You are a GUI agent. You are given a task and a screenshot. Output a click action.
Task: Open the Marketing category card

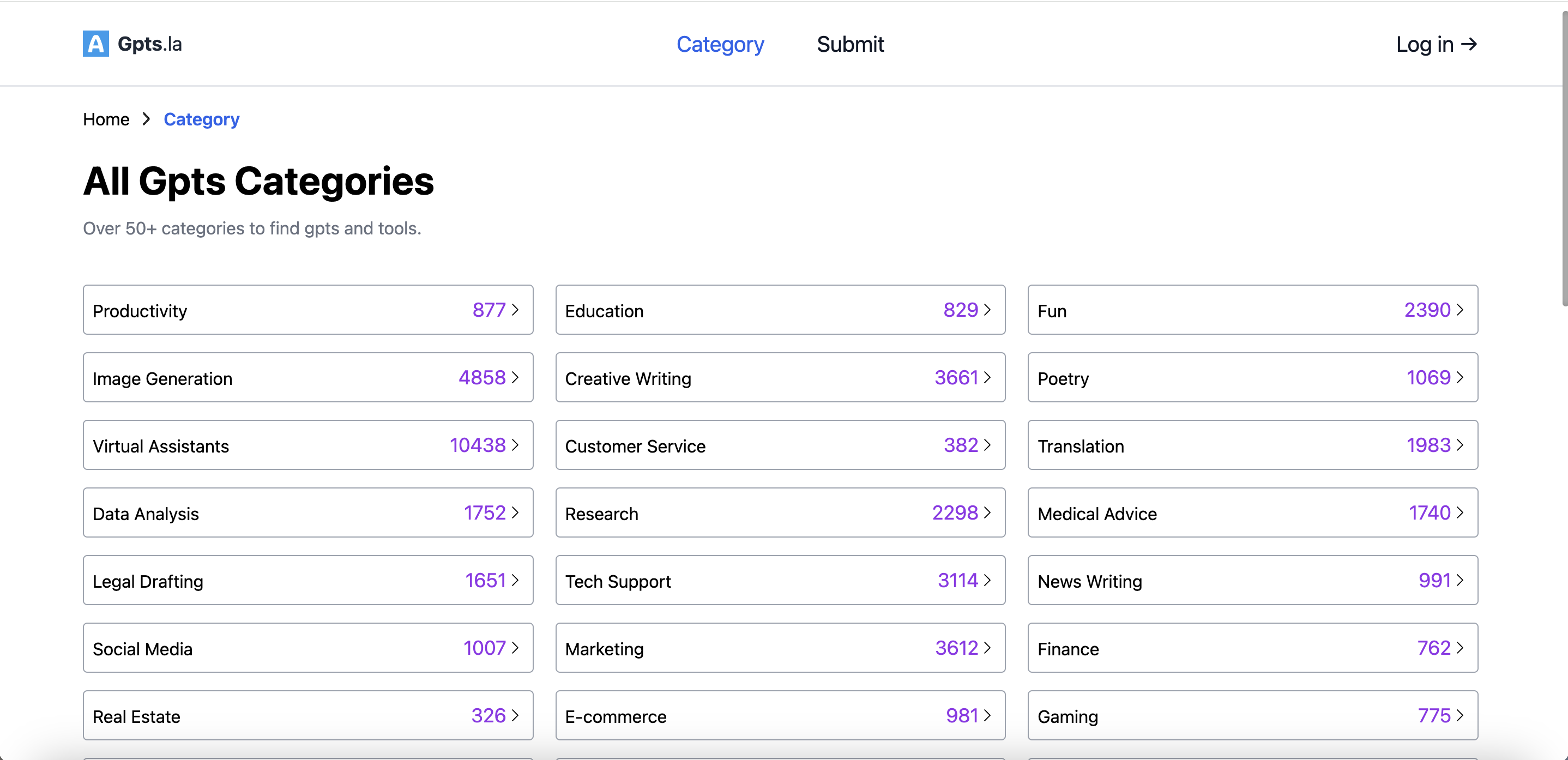pos(780,648)
